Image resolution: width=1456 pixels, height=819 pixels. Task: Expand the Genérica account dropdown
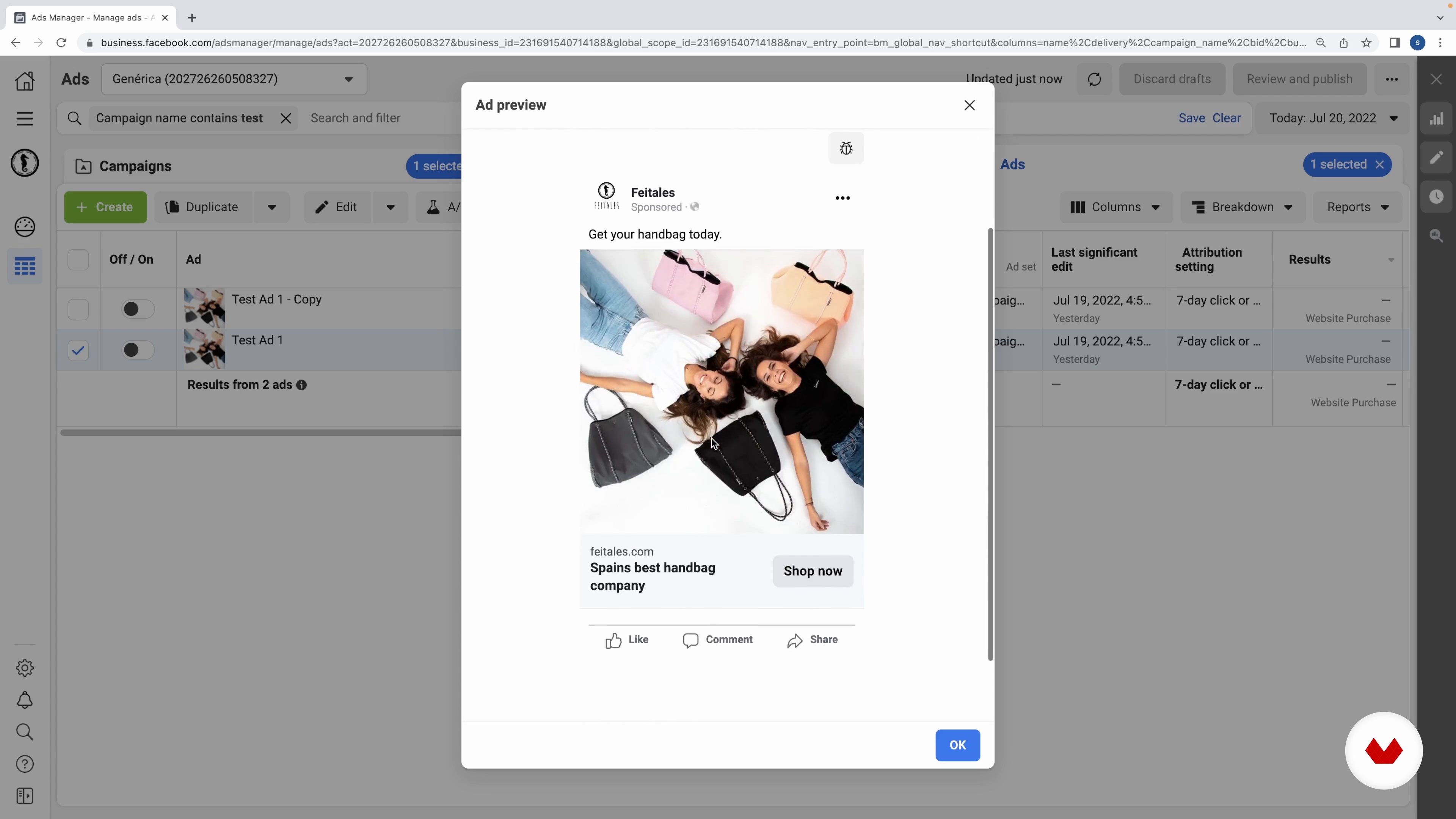pyautogui.click(x=234, y=79)
